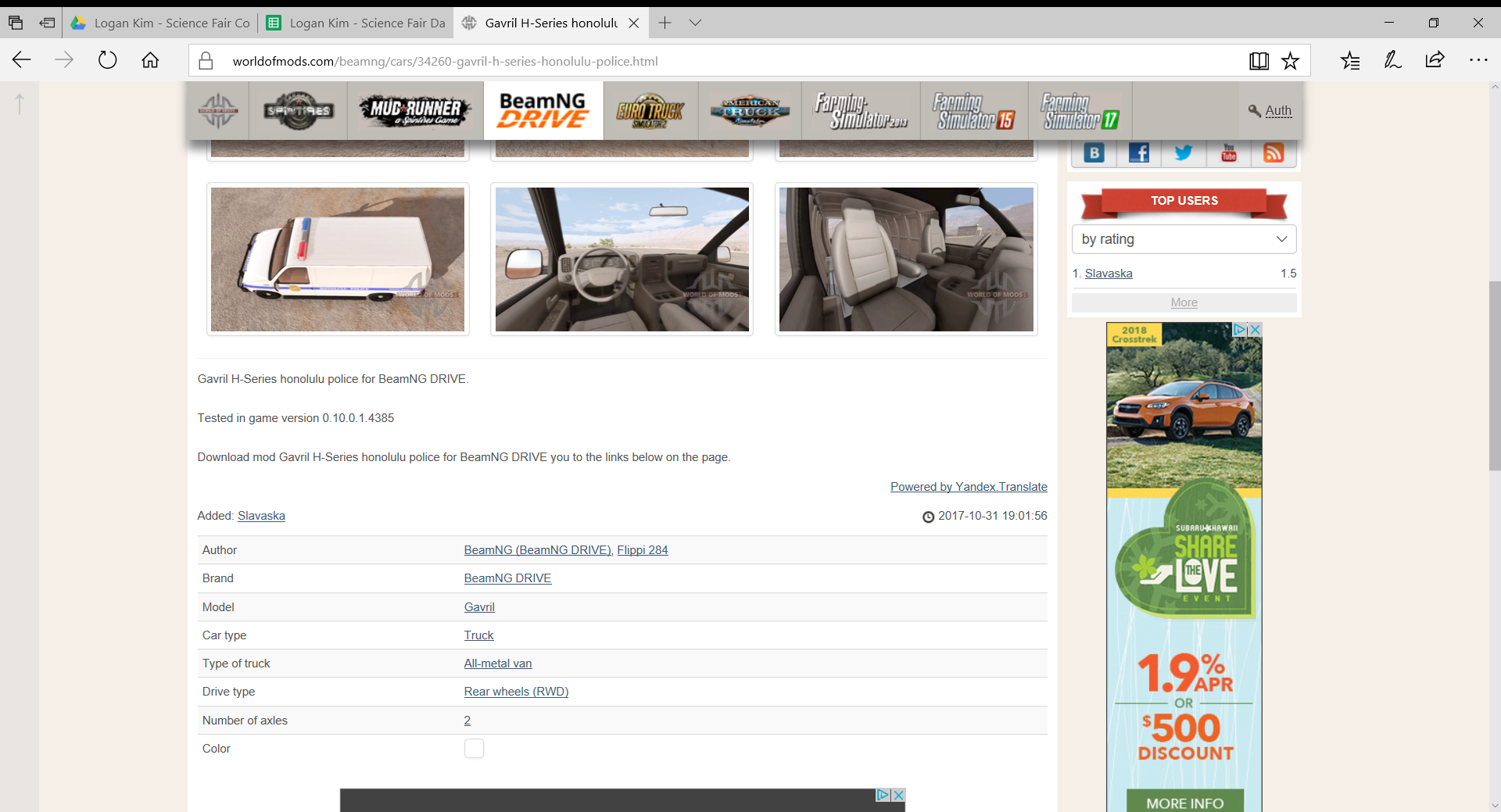Open the VK social icon
Viewport: 1501px width, 812px height.
[x=1094, y=153]
